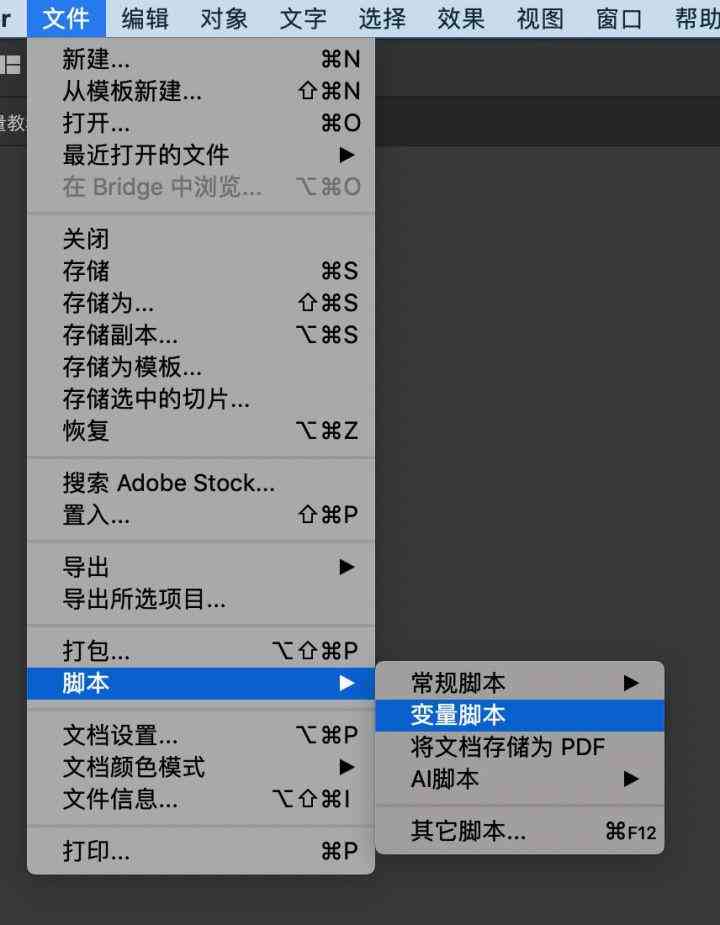The height and width of the screenshot is (925, 720).
Task: Click the layout icon behind the menu
Action: pos(10,64)
